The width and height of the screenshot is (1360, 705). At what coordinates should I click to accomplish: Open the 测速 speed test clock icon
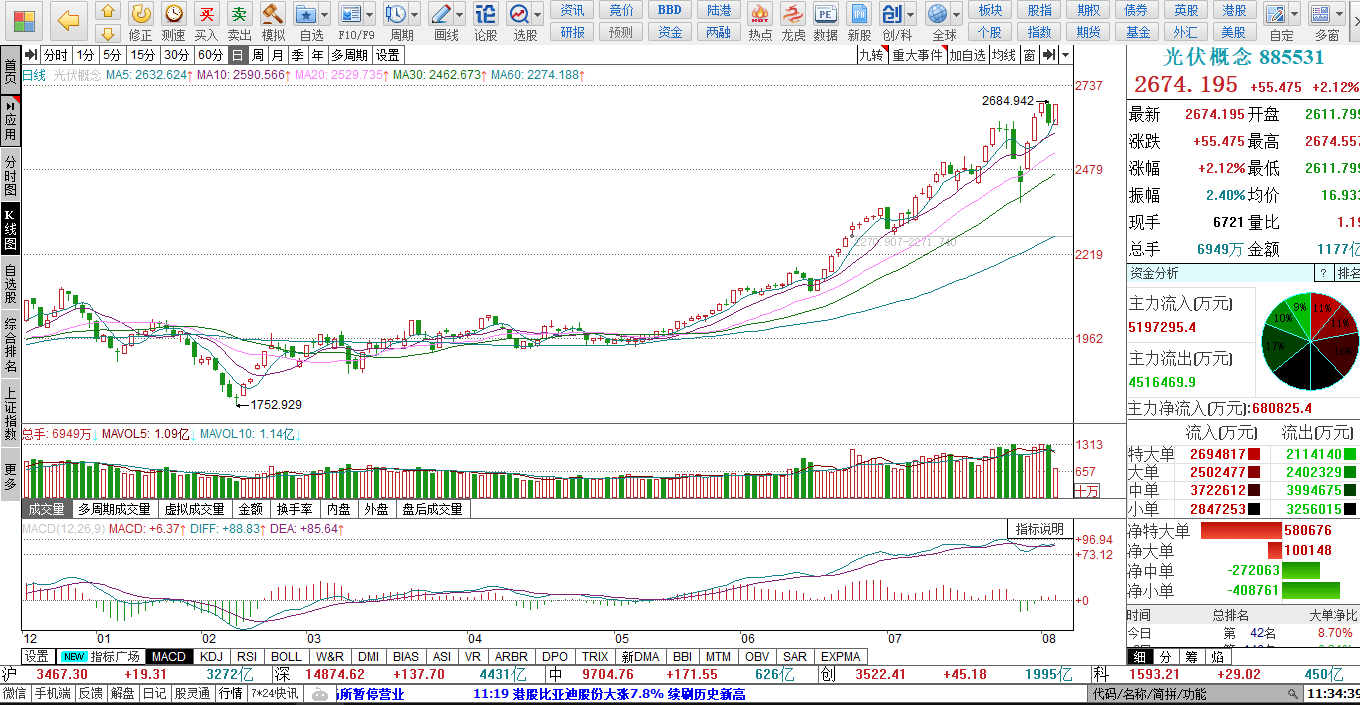tap(174, 14)
